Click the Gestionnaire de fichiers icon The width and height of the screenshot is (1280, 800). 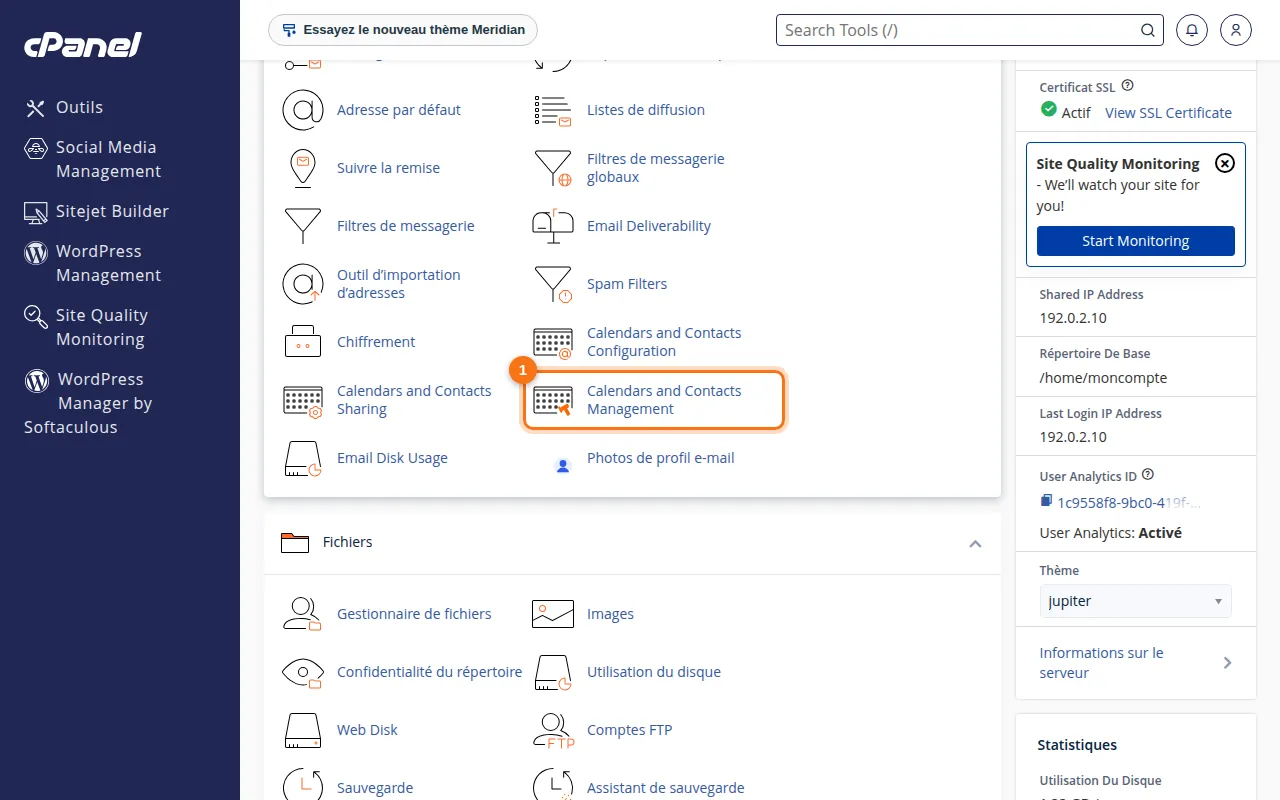tap(302, 614)
